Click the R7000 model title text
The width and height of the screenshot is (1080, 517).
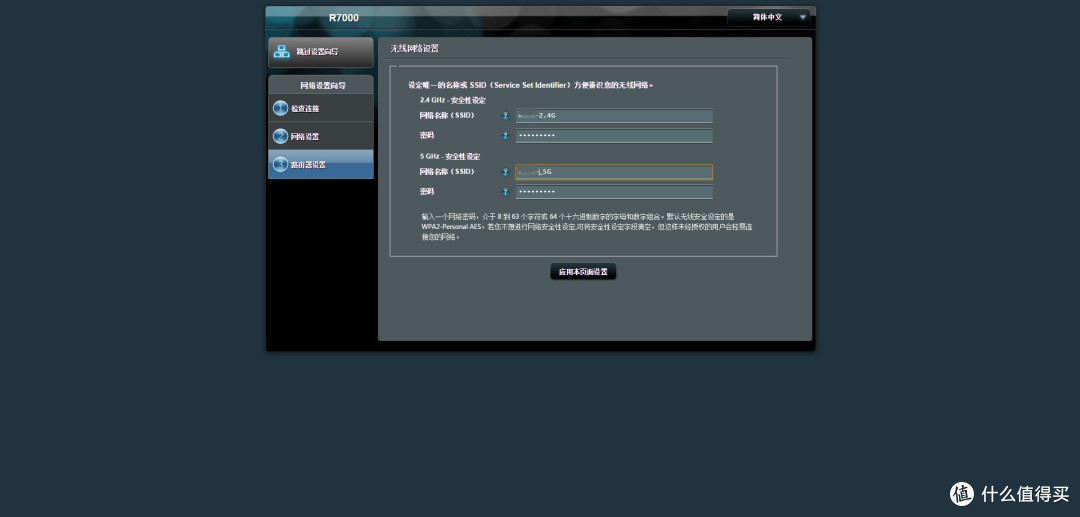(344, 18)
